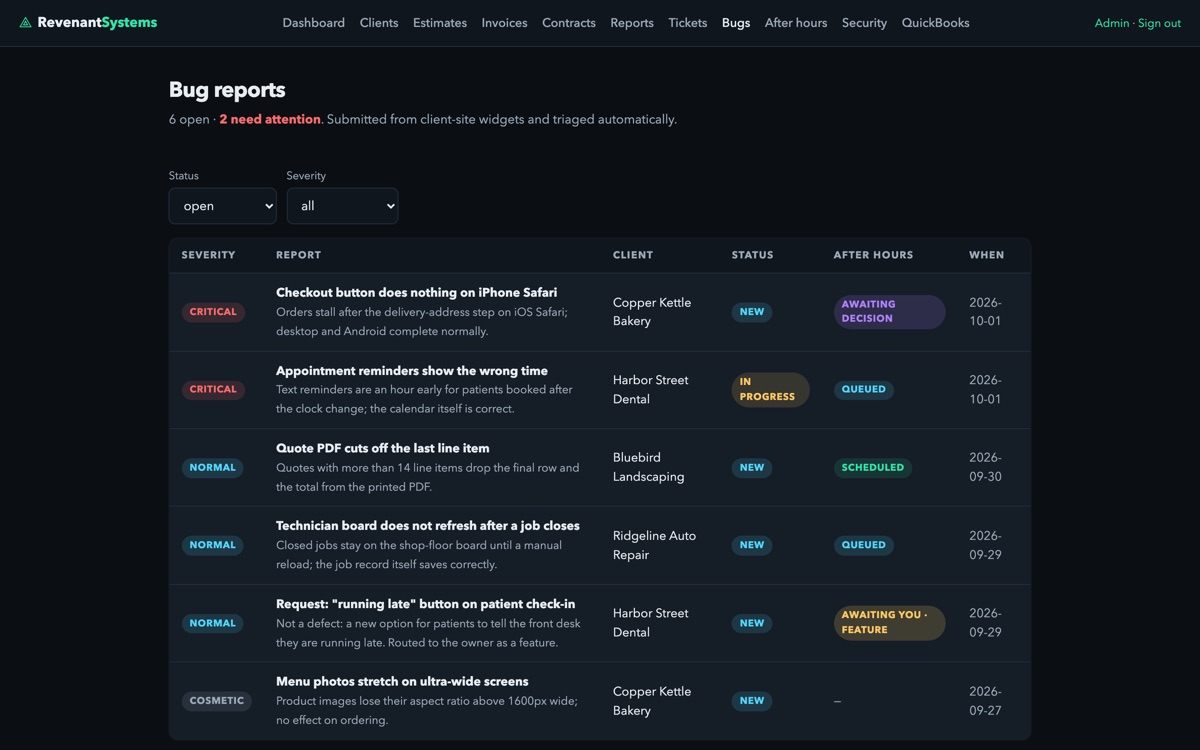Screen dimensions: 1200x750
Task: View the Reports section
Action: (632, 23)
